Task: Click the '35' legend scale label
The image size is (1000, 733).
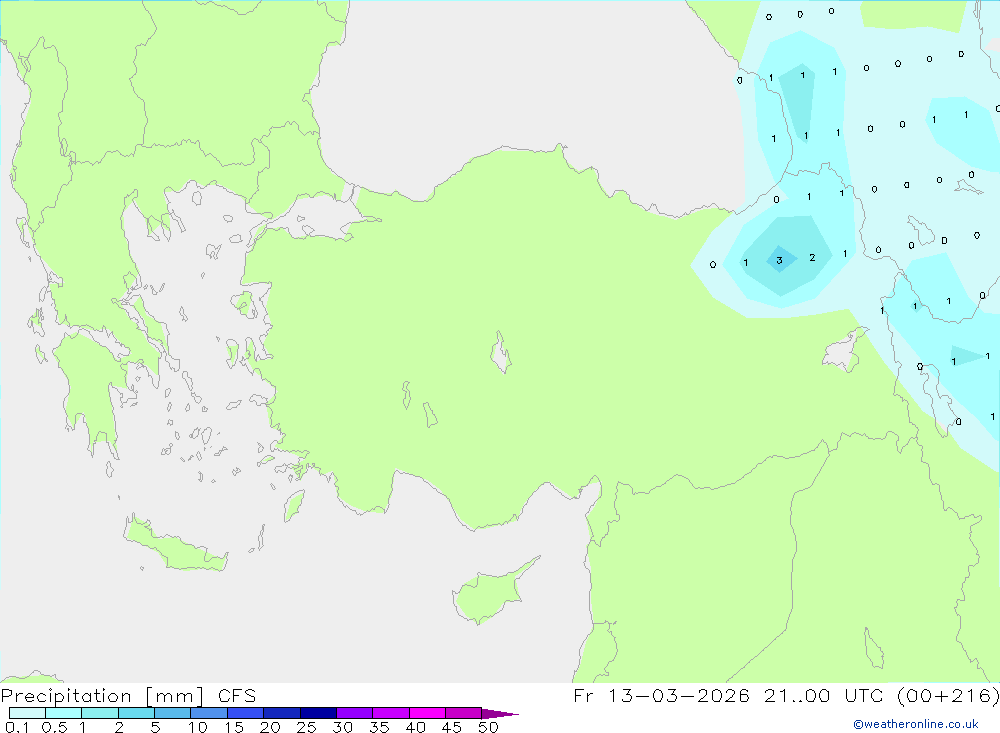Action: pos(379,727)
